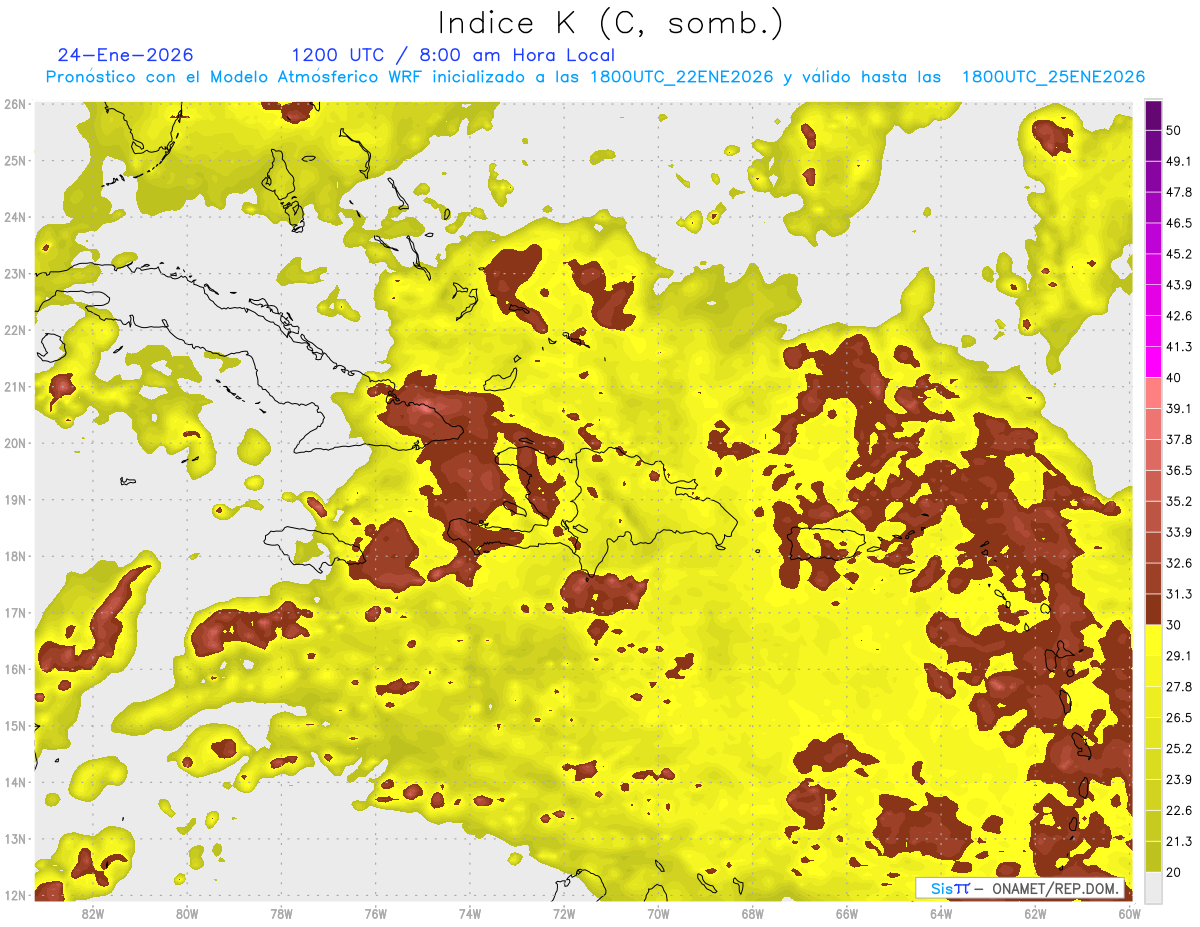Click the '1200 UTC / 8:00 am Hora Local' text

pos(452,55)
